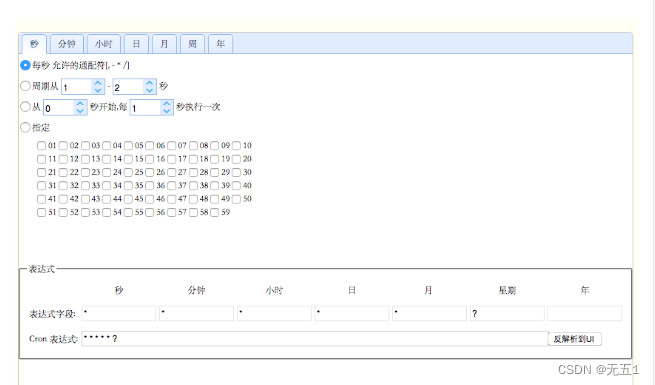Click the interval seconds stepper arrows
This screenshot has width=655, height=385.
pos(167,107)
